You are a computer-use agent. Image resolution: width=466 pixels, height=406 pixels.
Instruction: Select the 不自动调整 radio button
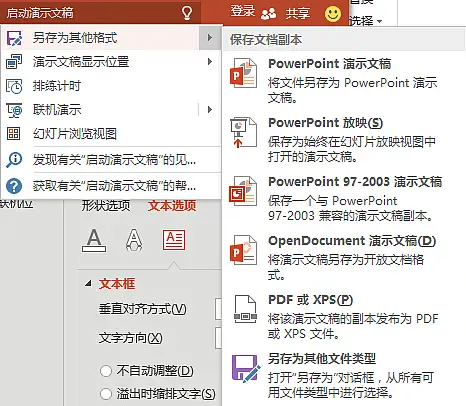pos(106,371)
